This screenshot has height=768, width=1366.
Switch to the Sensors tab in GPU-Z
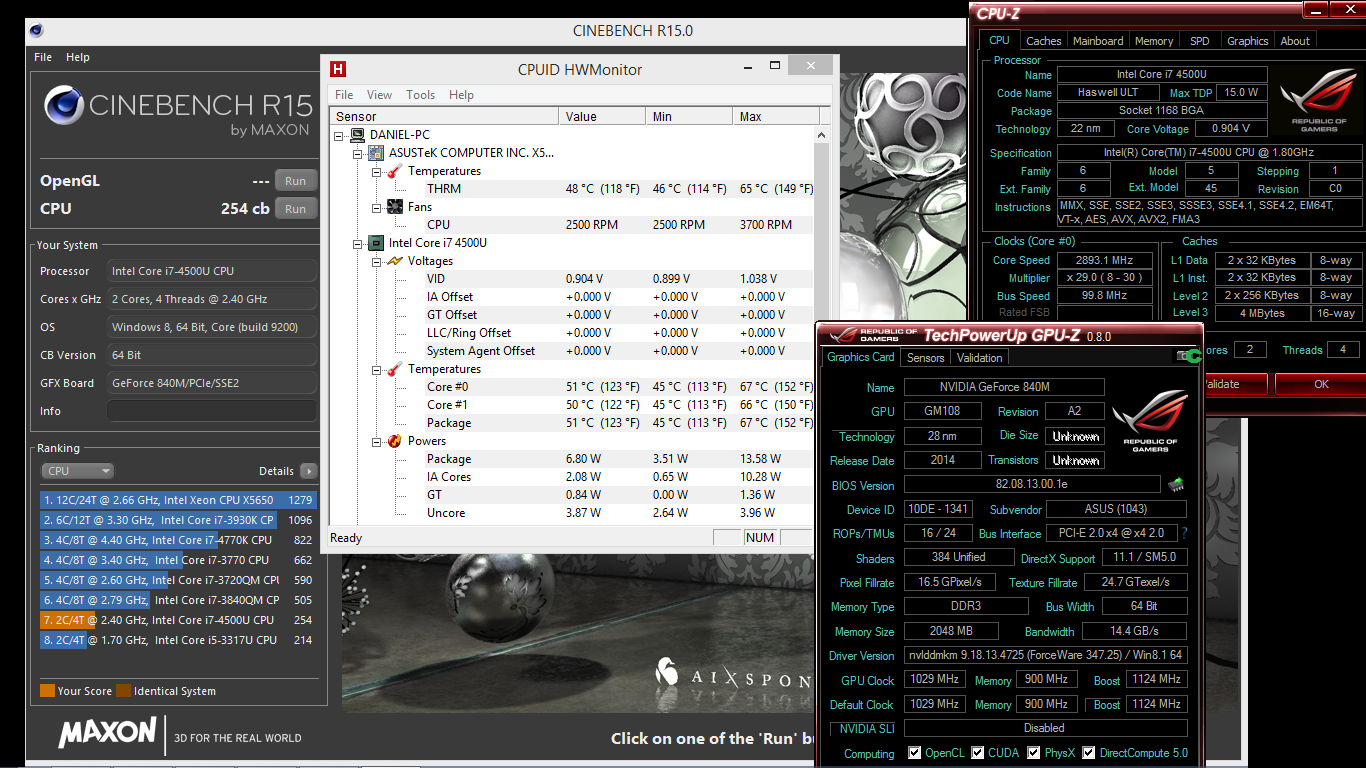coord(925,357)
